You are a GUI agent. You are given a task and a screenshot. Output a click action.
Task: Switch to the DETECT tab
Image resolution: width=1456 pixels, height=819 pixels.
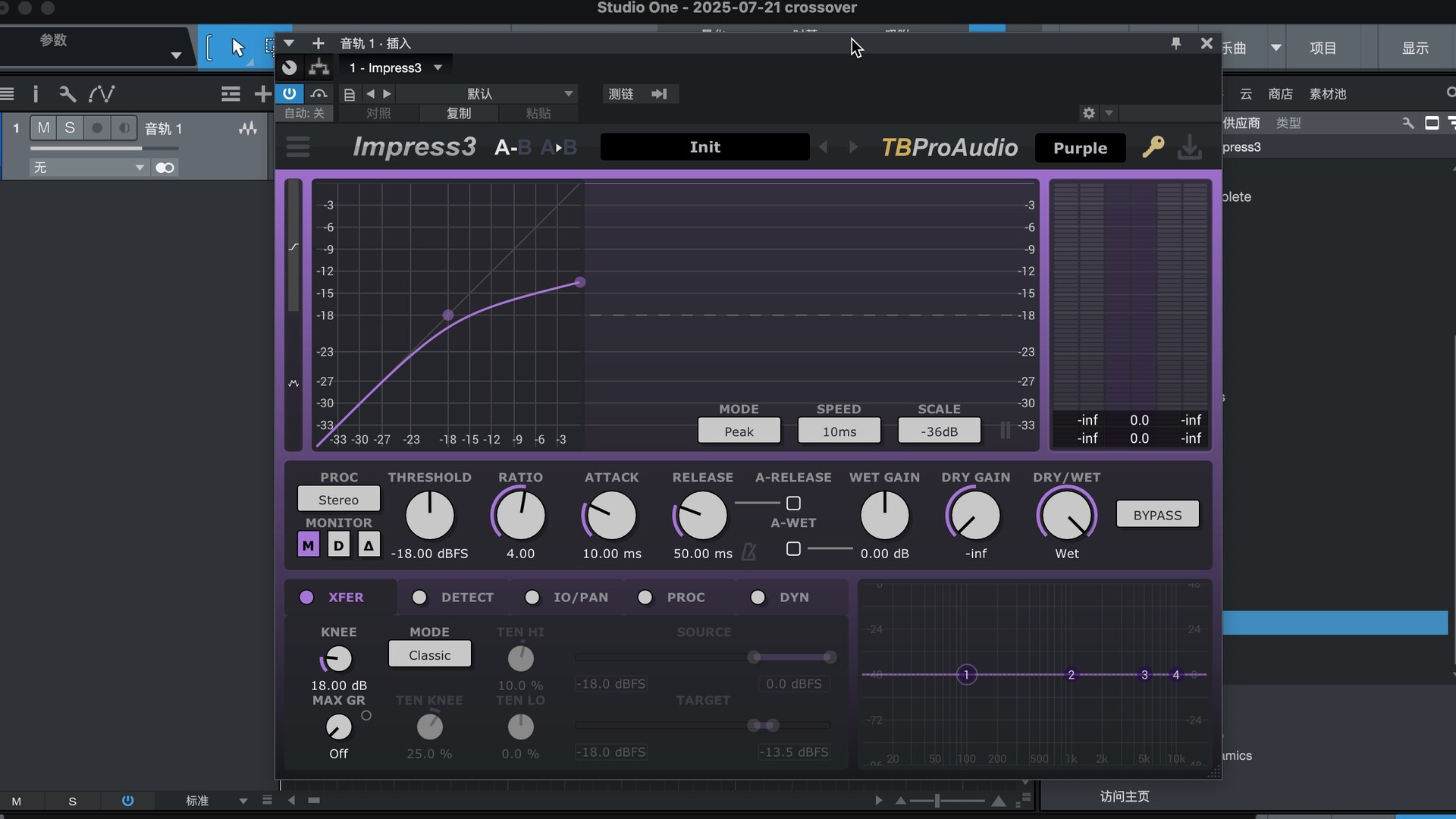pos(453,598)
